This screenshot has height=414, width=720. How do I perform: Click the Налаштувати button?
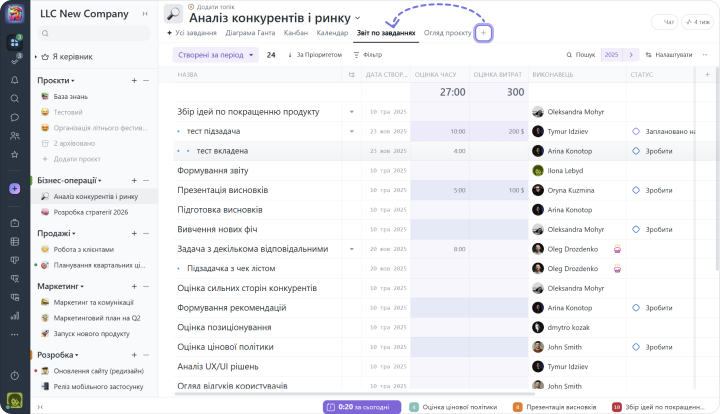669,55
